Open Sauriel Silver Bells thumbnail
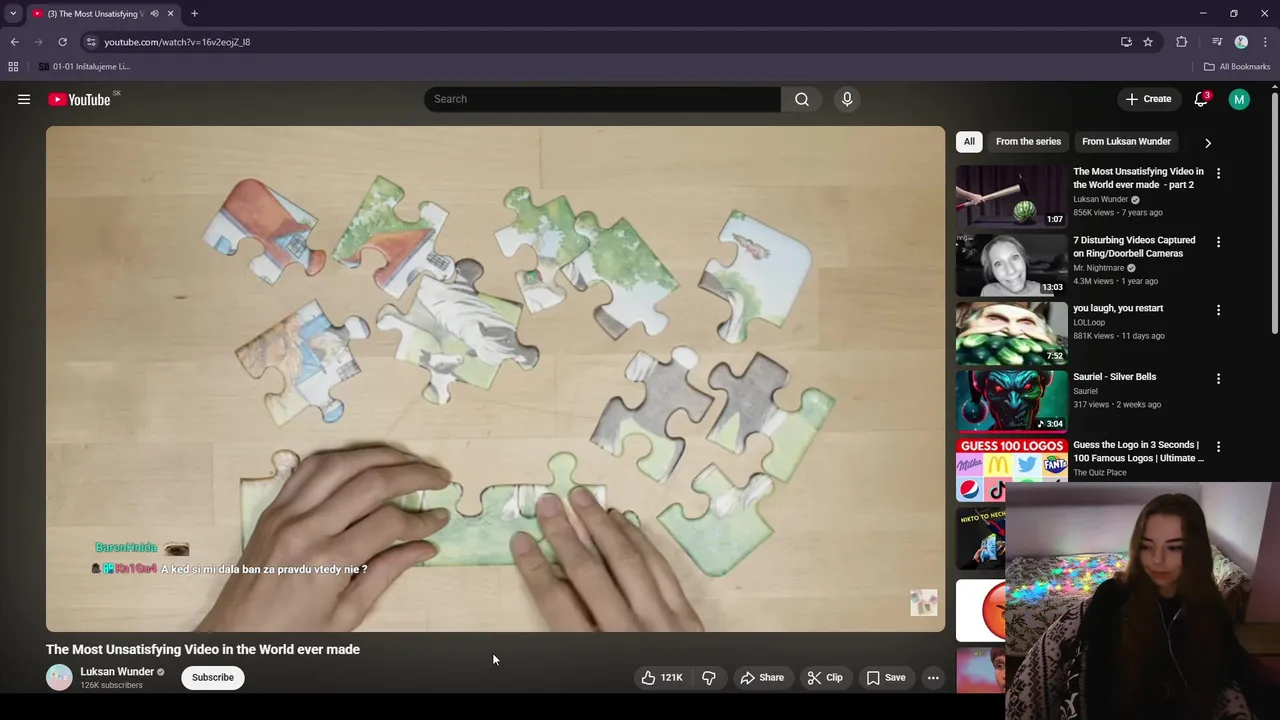Screen dimensions: 1280x720 coord(1011,400)
